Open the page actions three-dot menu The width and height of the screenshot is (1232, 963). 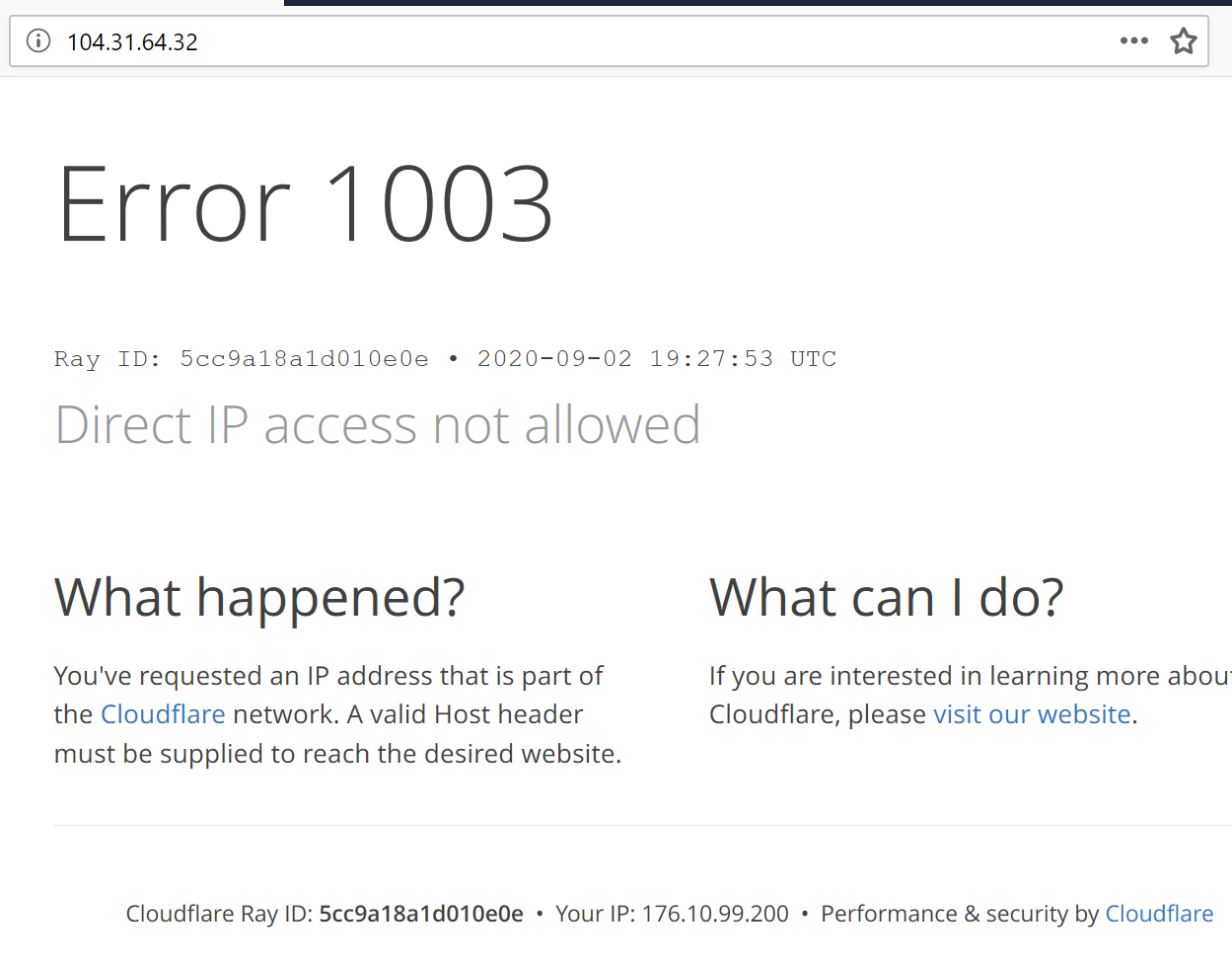coord(1134,40)
